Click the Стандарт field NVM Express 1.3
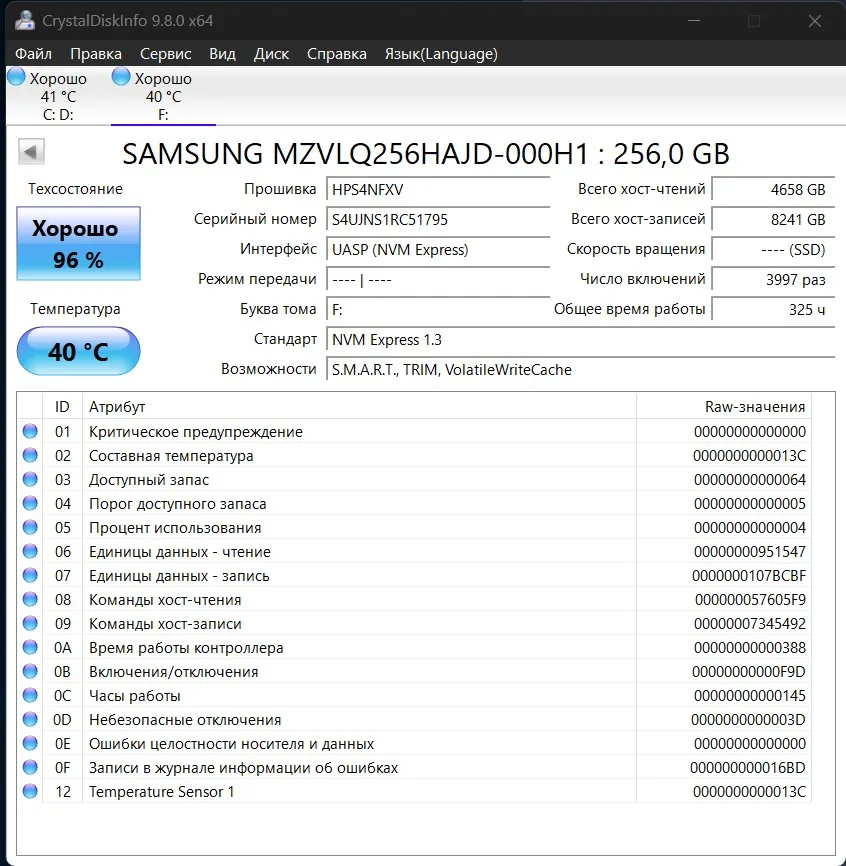Image resolution: width=846 pixels, height=866 pixels. pyautogui.click(x=580, y=339)
